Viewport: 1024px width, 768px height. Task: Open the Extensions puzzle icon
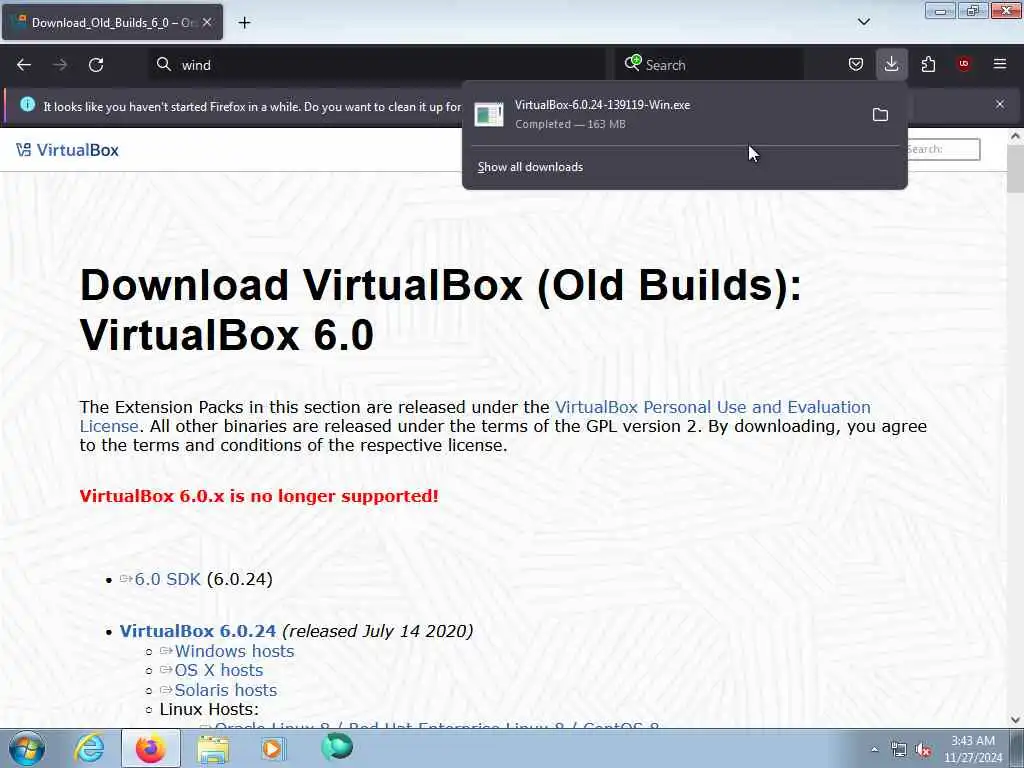coord(928,64)
